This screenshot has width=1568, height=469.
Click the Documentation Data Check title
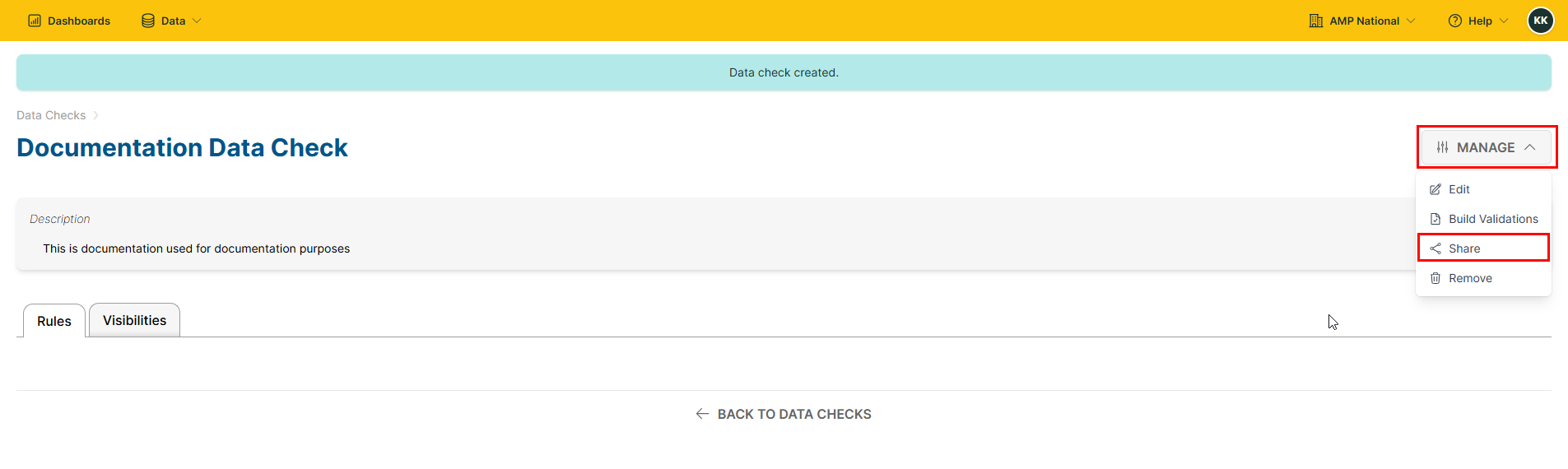(x=182, y=147)
